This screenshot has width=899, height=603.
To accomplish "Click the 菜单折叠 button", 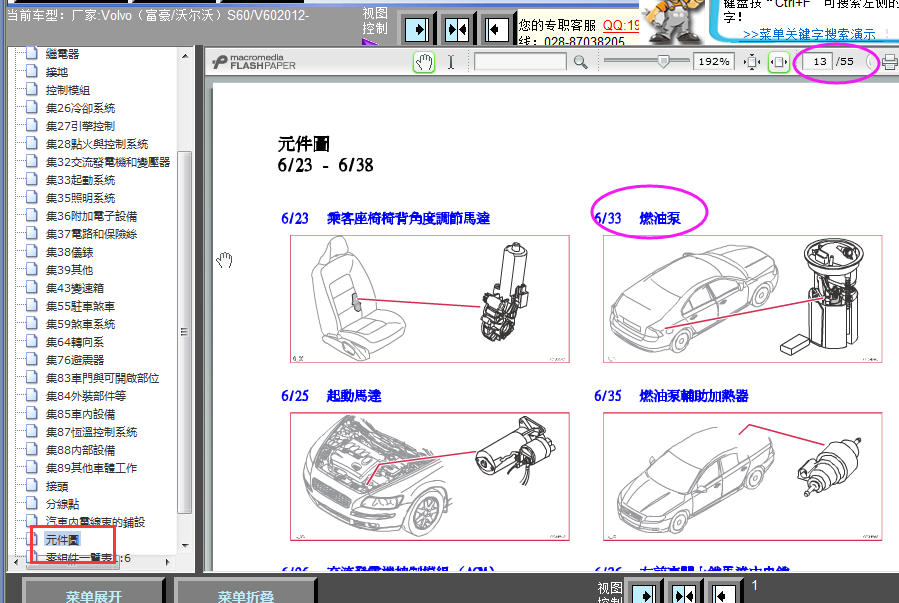I will point(245,592).
